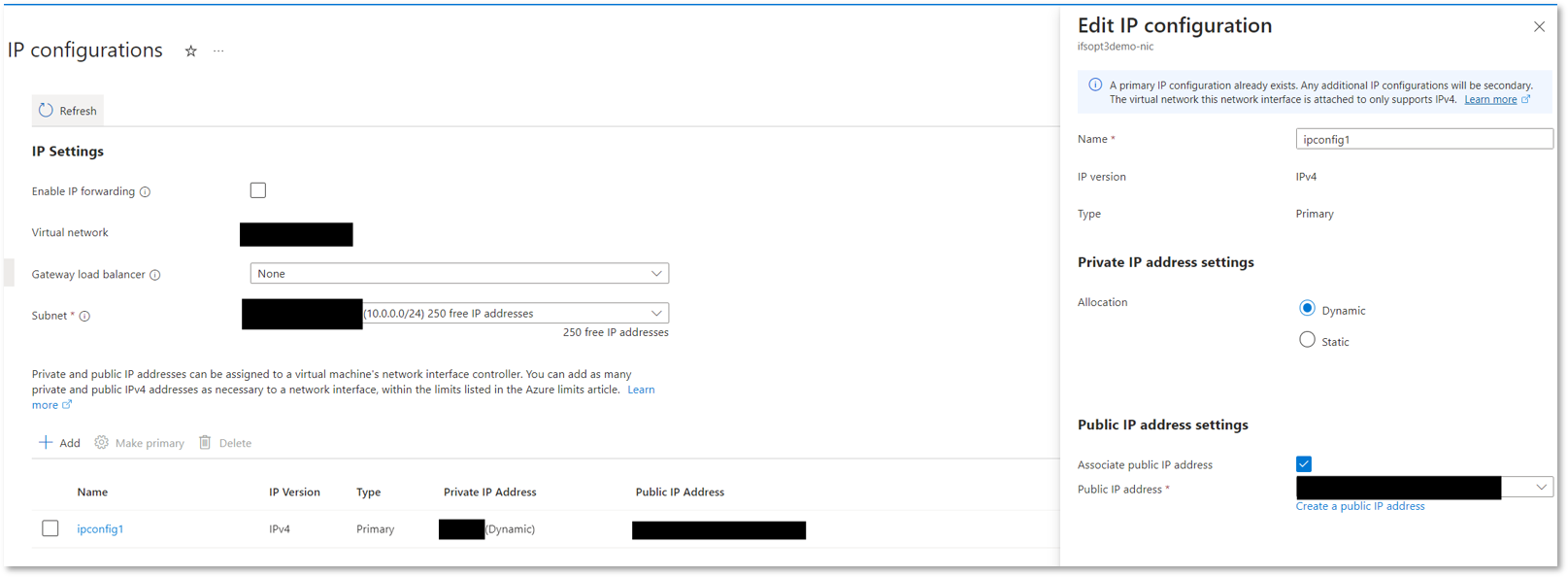1568x577 pixels.
Task: Select the ipconfig1 row checkbox
Action: (x=50, y=528)
